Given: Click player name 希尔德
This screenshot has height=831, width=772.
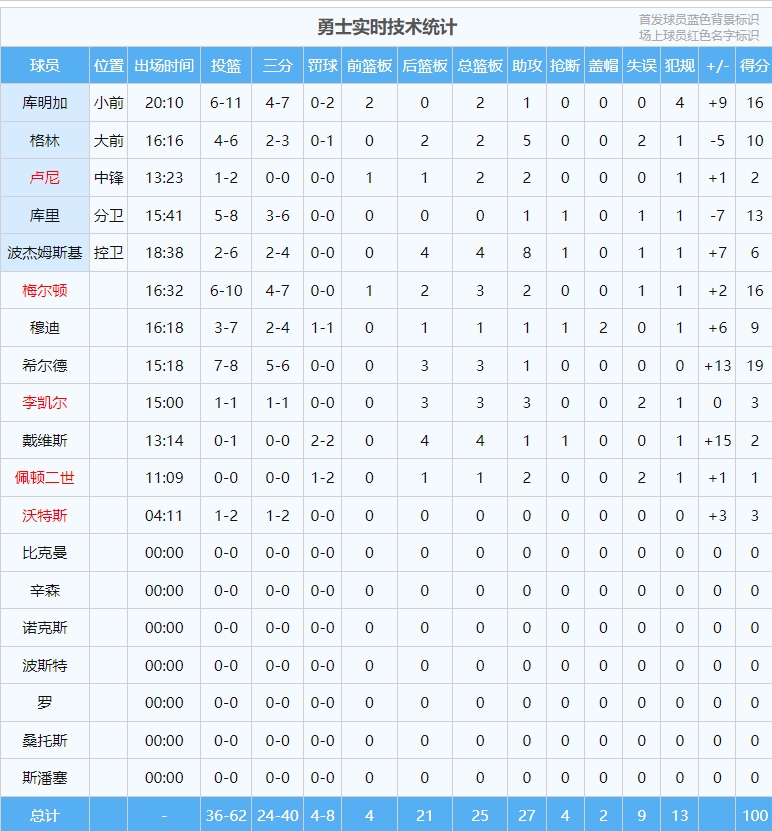Looking at the screenshot, I should (45, 366).
